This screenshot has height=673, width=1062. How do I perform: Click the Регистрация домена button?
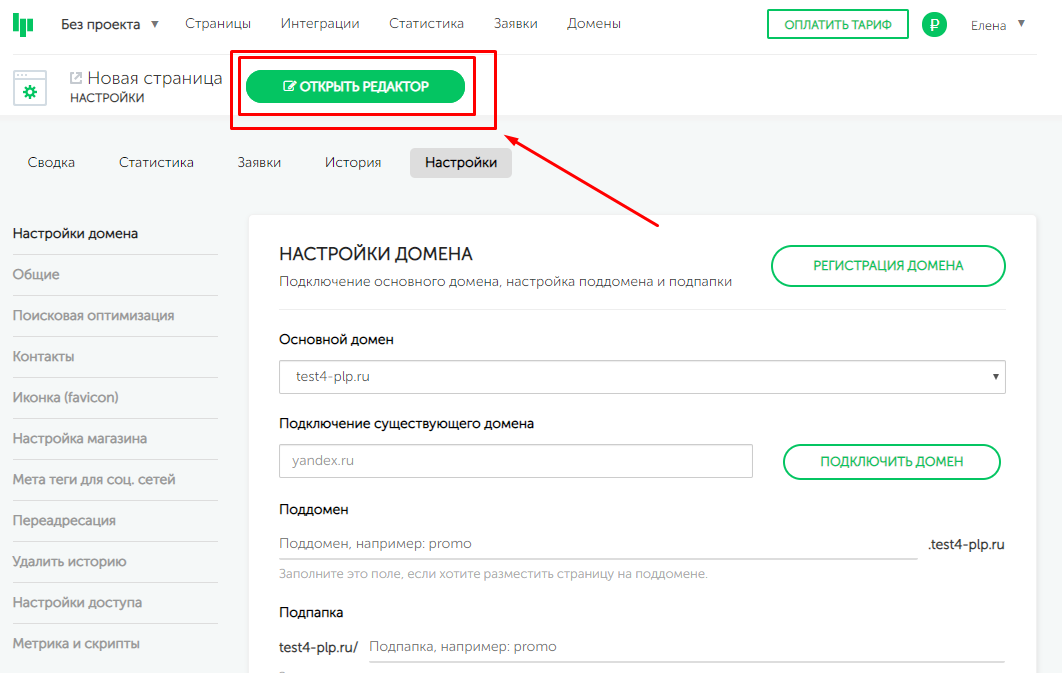point(888,266)
